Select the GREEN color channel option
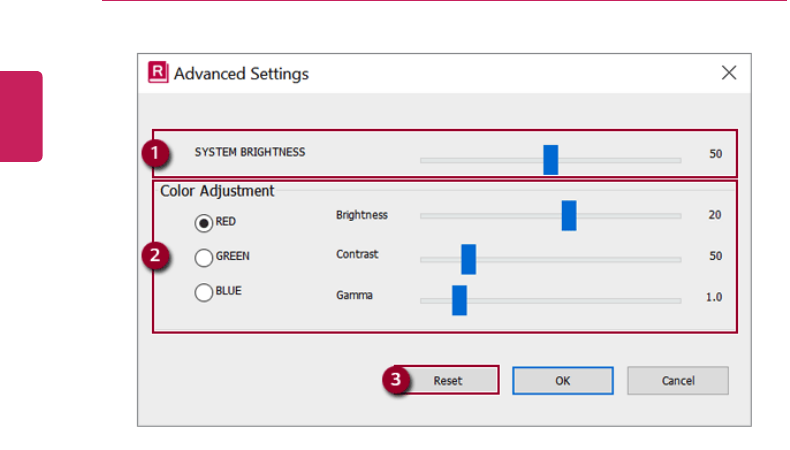Screen dimensions: 790x450 pyautogui.click(x=204, y=257)
